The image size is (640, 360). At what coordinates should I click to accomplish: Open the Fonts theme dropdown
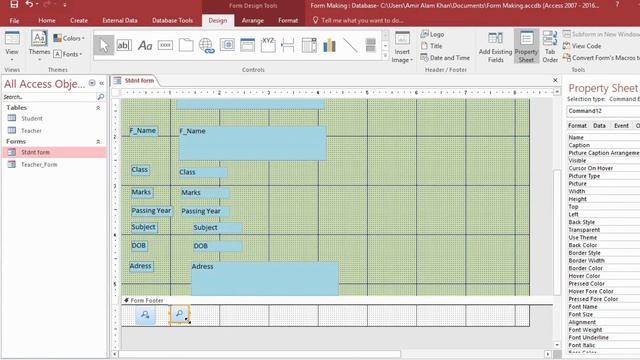point(68,54)
